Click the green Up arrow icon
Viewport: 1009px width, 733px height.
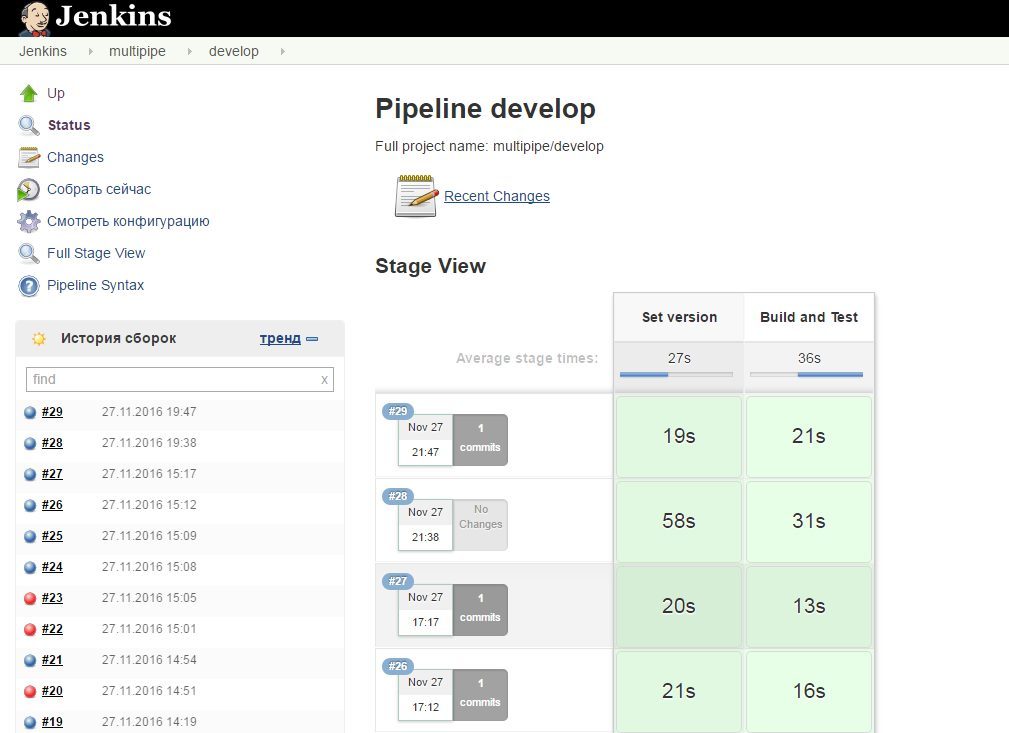click(29, 93)
